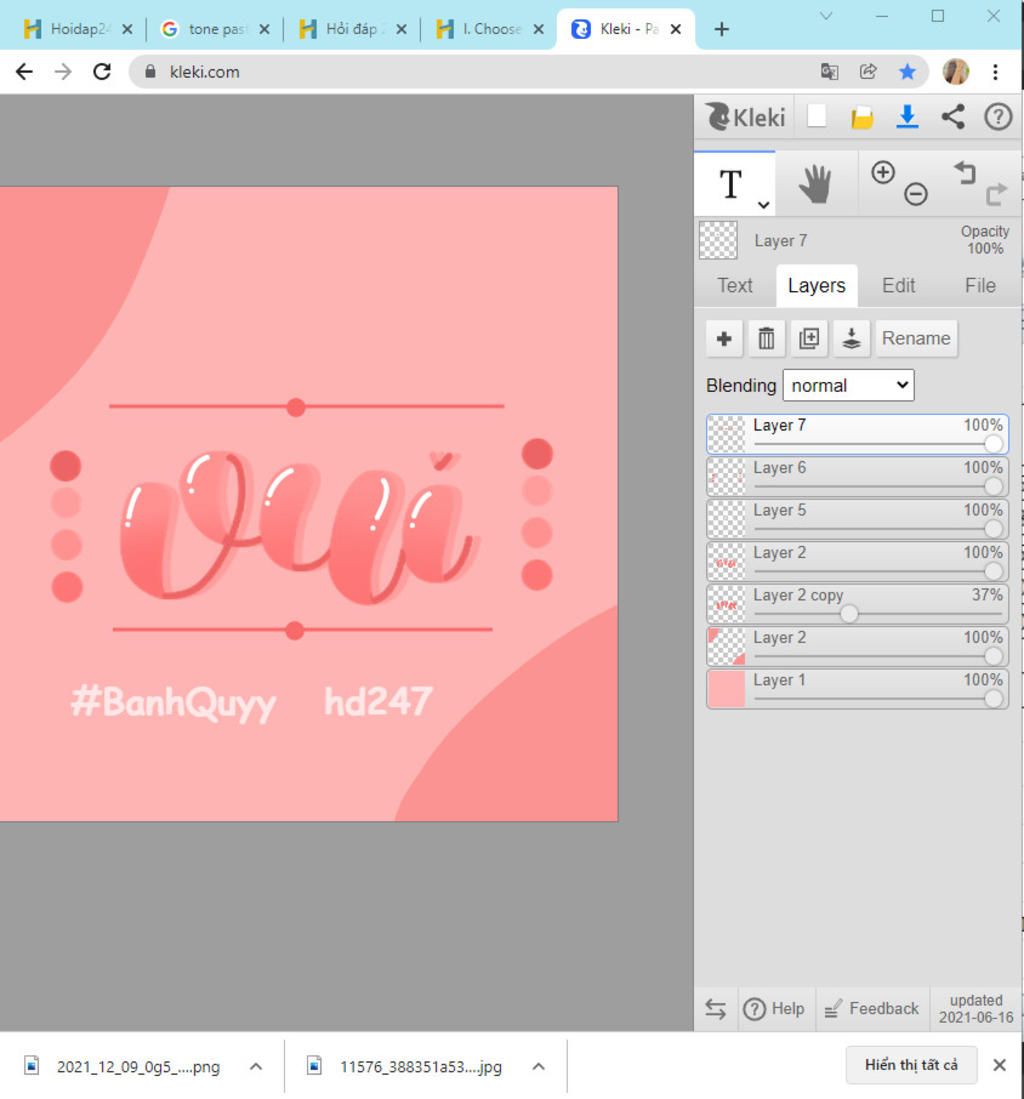Click the Google Translate icon in address bar
The image size is (1024, 1099).
point(829,71)
